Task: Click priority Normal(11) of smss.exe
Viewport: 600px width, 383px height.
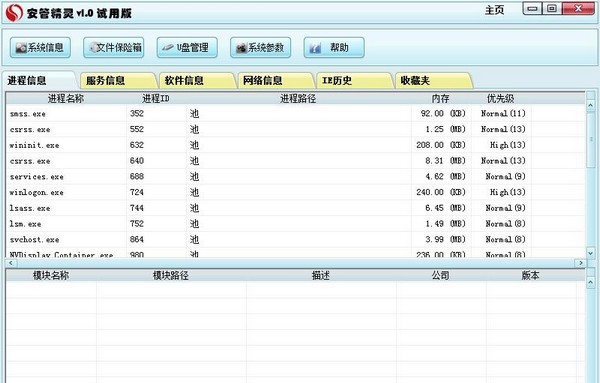Action: pos(503,113)
